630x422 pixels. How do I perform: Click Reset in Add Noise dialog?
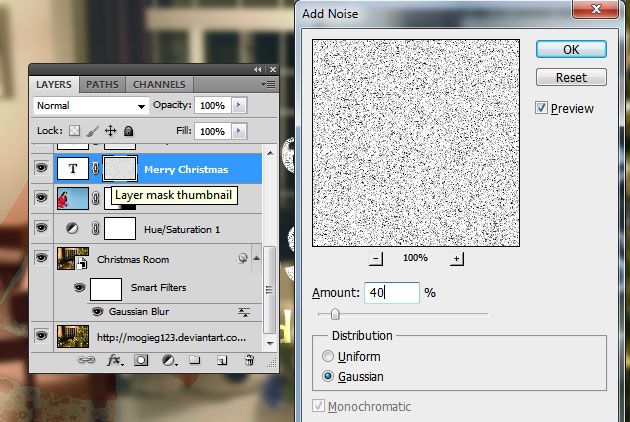point(571,77)
